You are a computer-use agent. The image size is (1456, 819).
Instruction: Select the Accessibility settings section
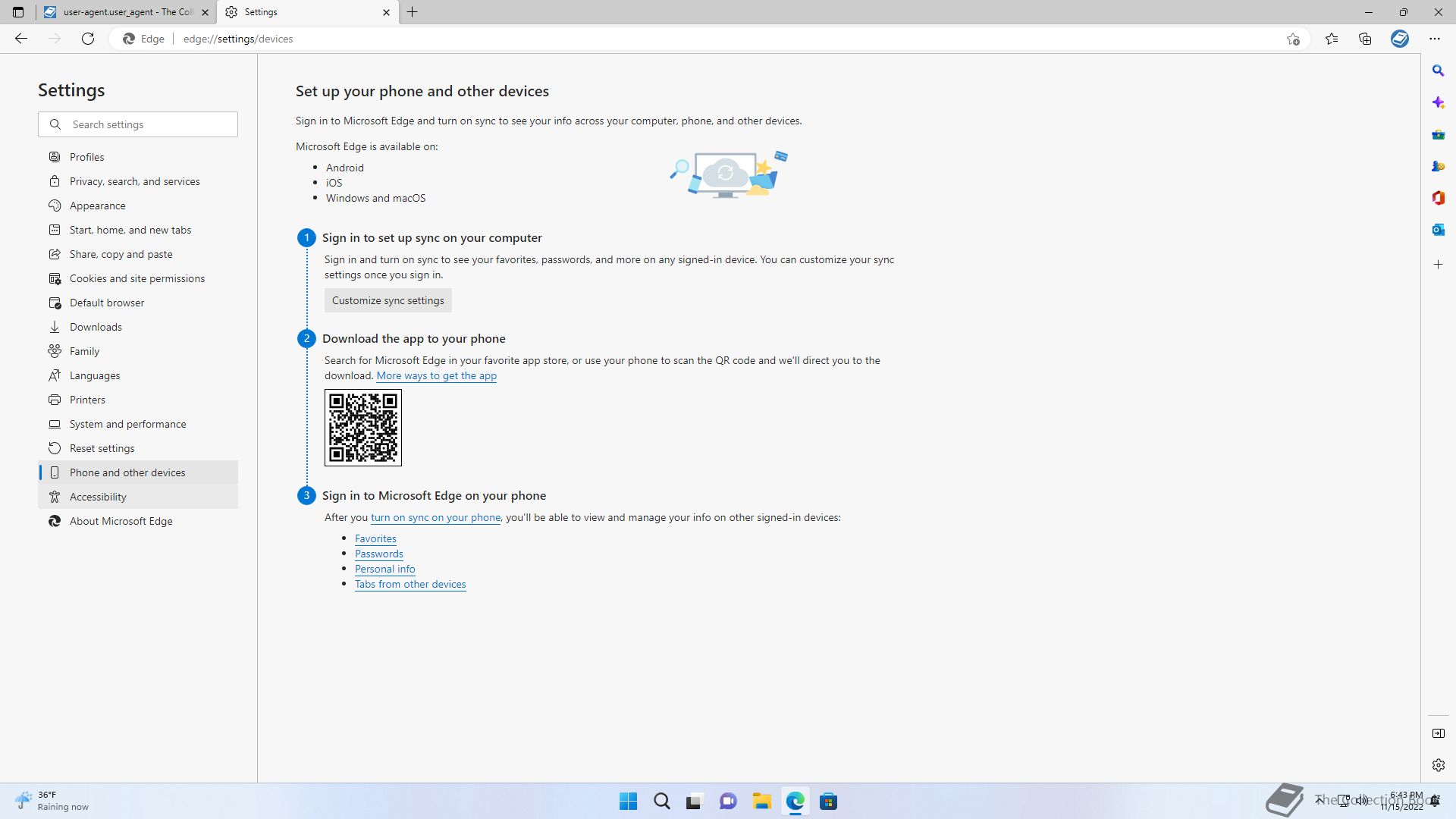(98, 497)
